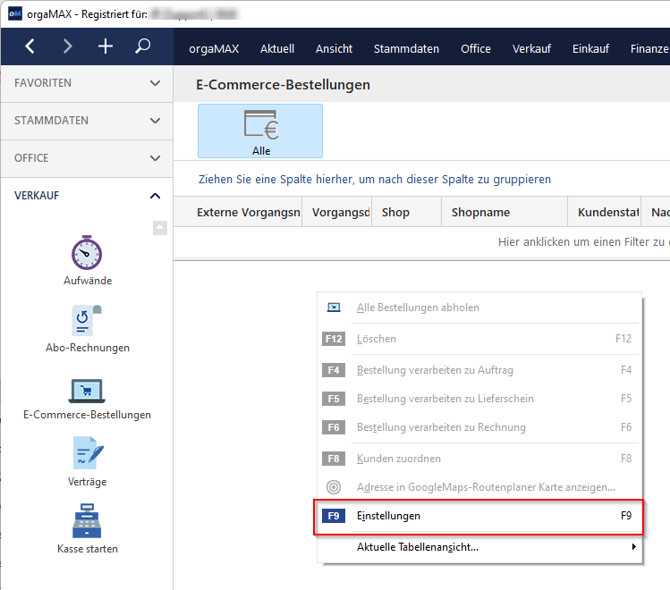Open the search magnifier icon
Viewport: 670px width, 590px height.
pos(143,46)
